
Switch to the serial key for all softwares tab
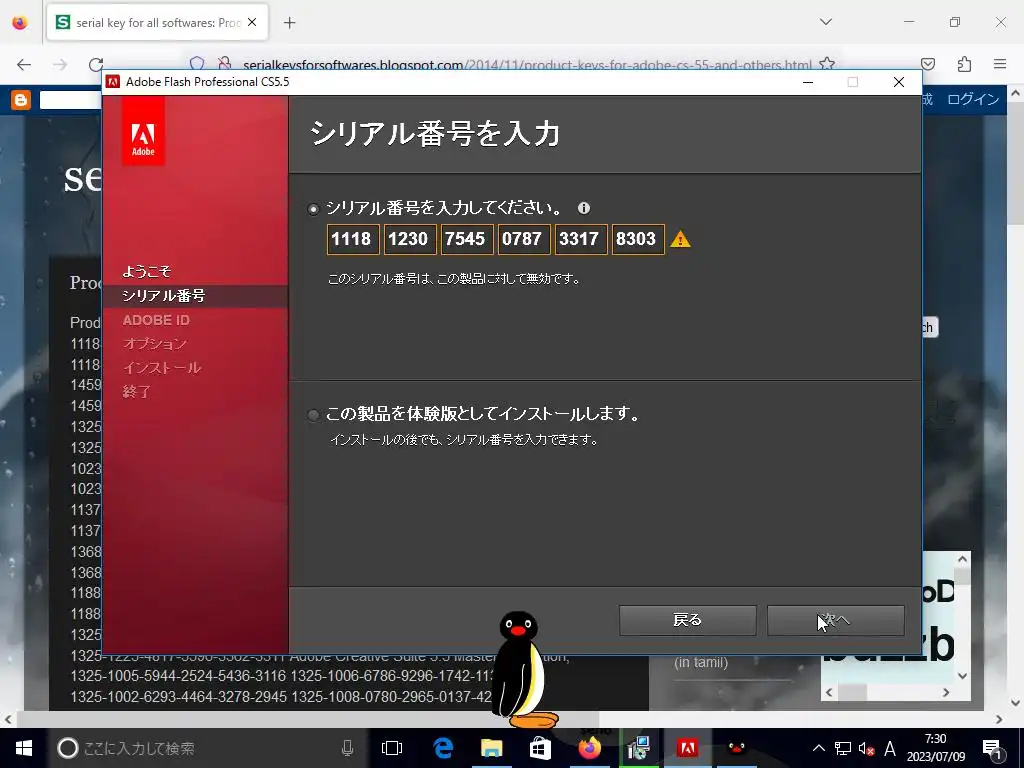157,22
